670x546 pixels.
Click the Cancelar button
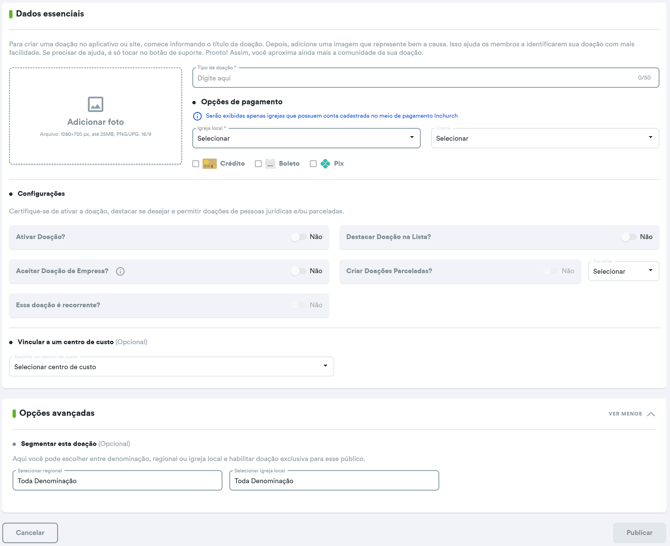coord(30,533)
